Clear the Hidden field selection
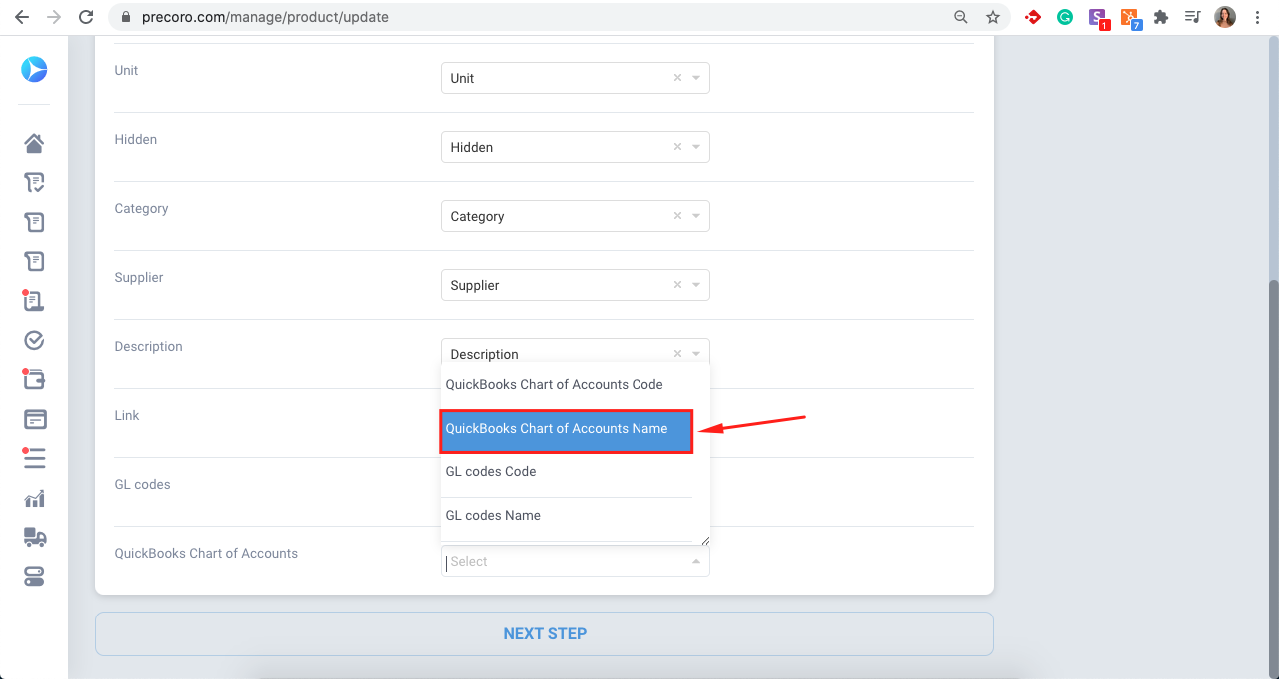This screenshot has height=679, width=1279. coord(677,147)
